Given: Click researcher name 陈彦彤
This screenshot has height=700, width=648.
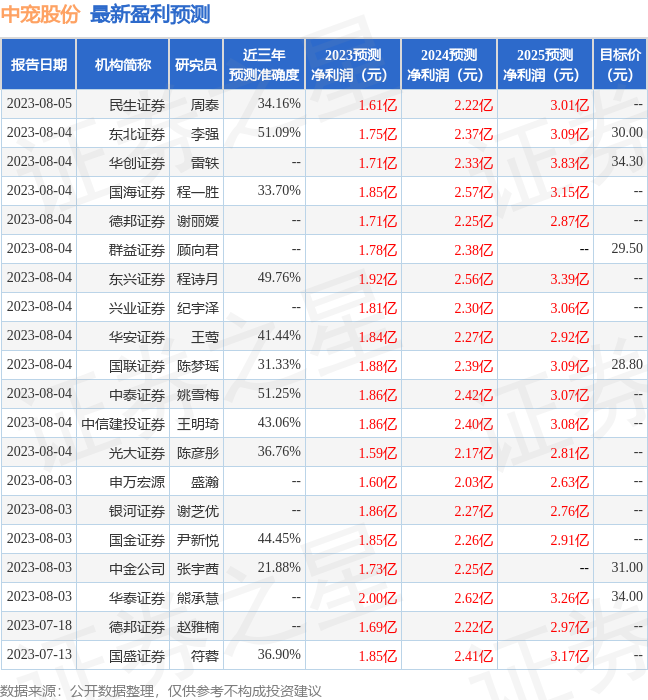Looking at the screenshot, I should click(198, 453).
